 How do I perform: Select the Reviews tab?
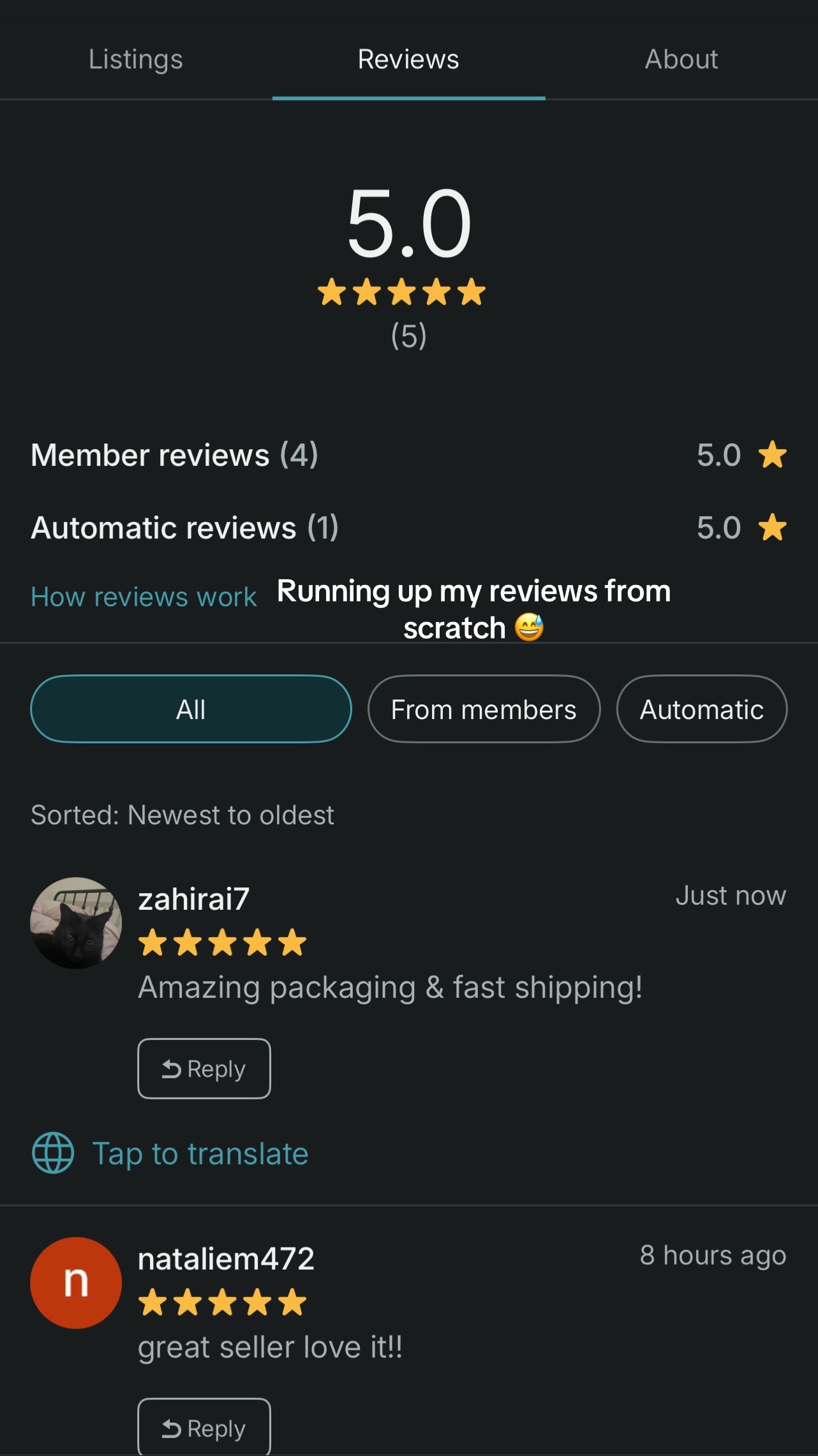[408, 59]
